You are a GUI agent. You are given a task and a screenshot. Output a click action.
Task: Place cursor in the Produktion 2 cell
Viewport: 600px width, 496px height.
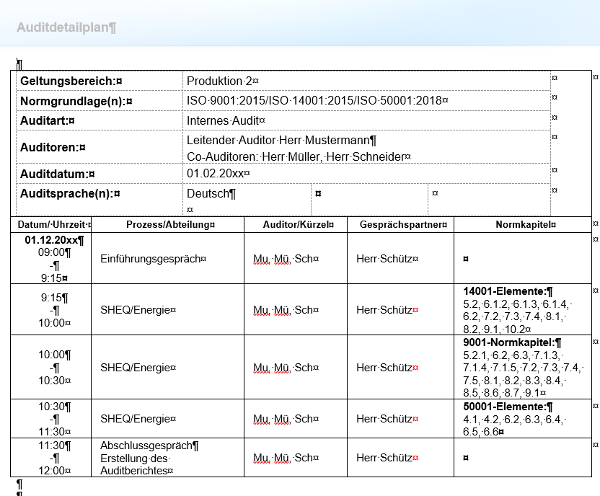pos(222,80)
